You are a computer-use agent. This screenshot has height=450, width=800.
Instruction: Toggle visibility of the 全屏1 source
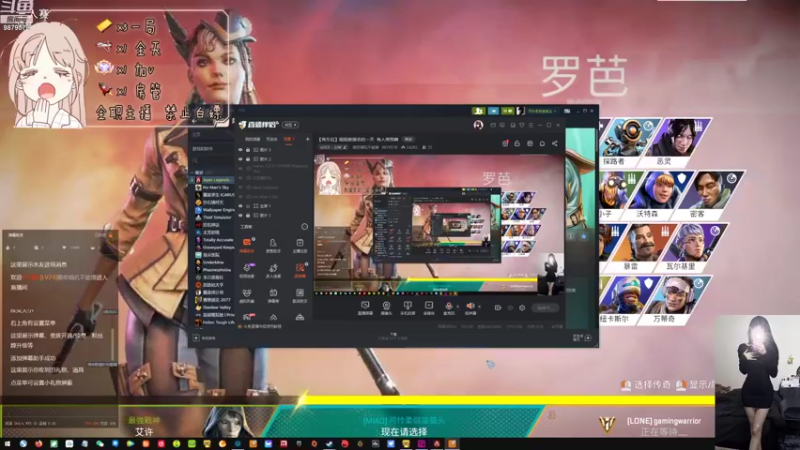pos(241,206)
